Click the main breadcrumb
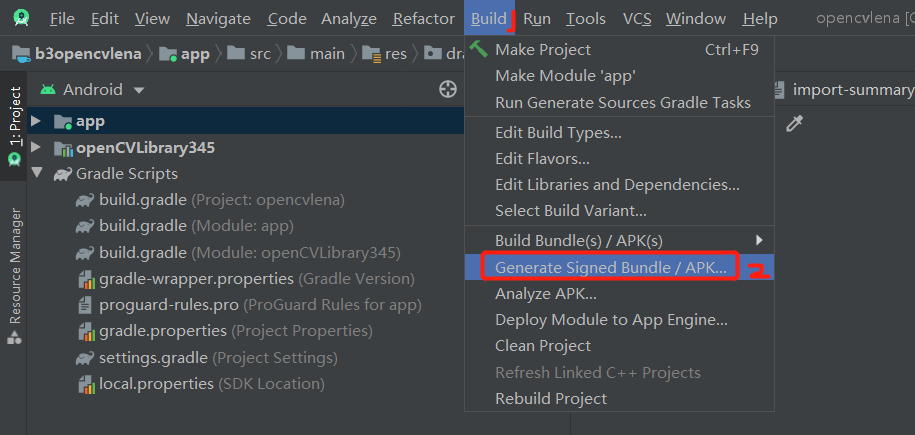 coord(316,54)
